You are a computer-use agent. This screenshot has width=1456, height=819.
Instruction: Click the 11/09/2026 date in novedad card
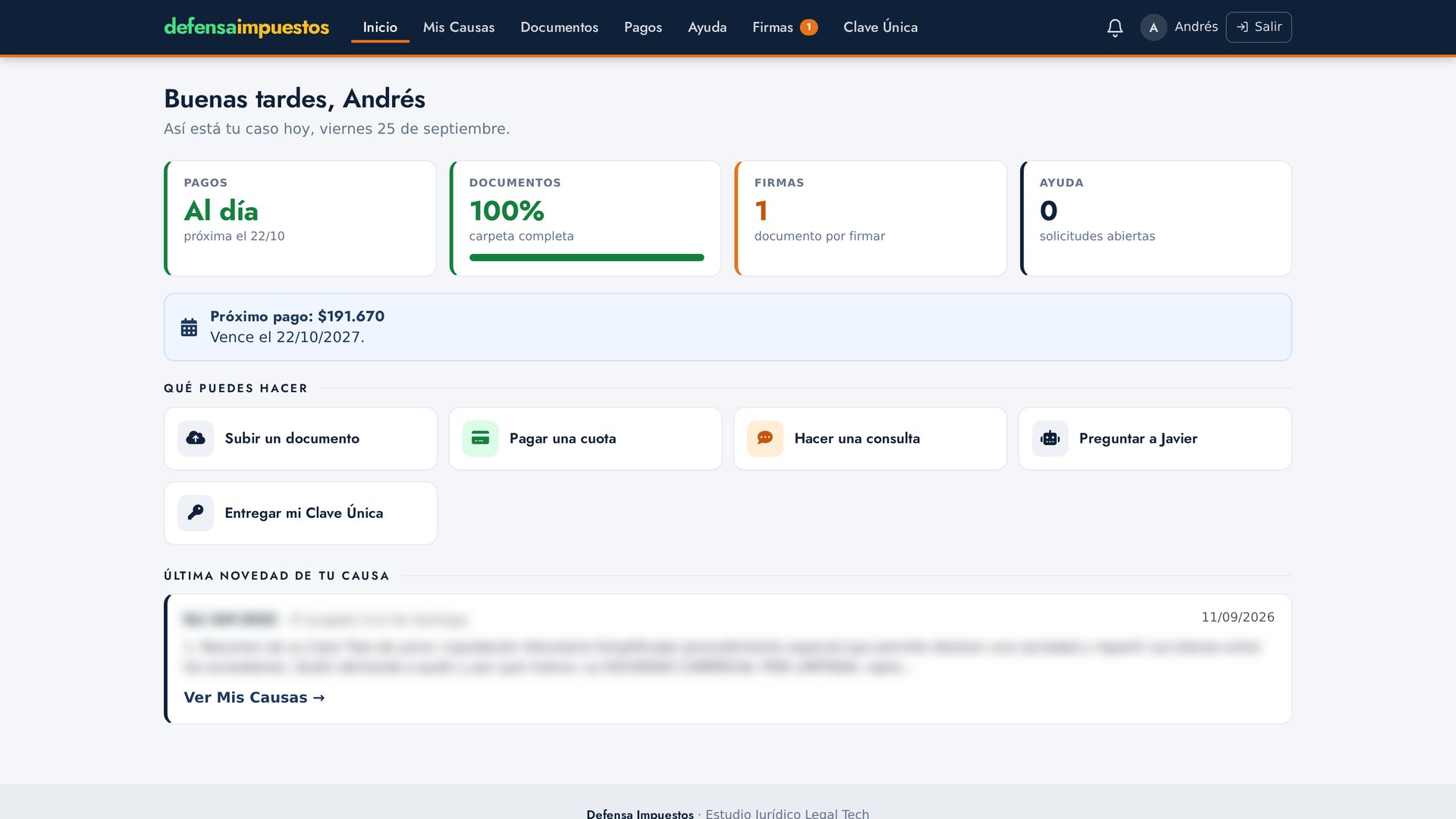click(1238, 617)
